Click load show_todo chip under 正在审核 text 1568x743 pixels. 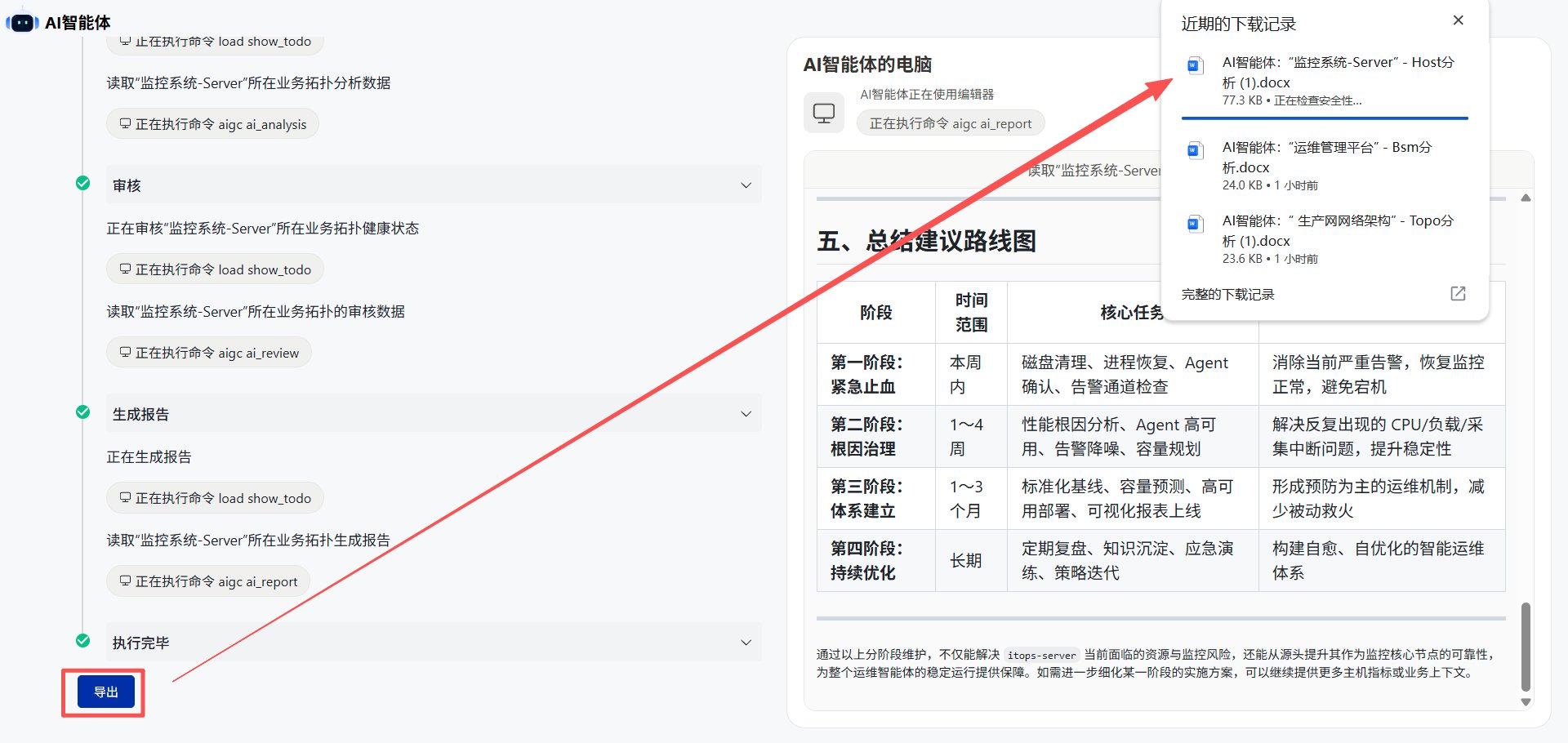[x=215, y=269]
